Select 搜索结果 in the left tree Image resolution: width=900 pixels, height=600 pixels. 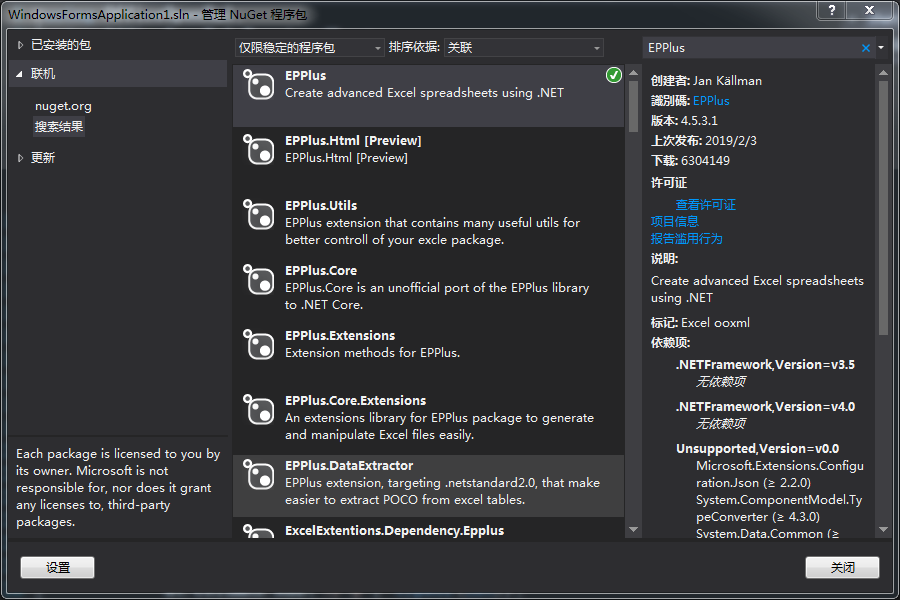(x=59, y=127)
